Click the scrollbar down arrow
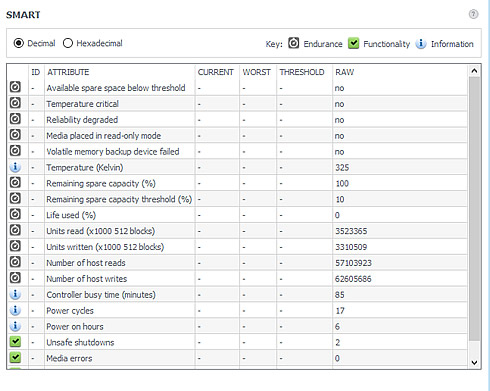 [474, 363]
